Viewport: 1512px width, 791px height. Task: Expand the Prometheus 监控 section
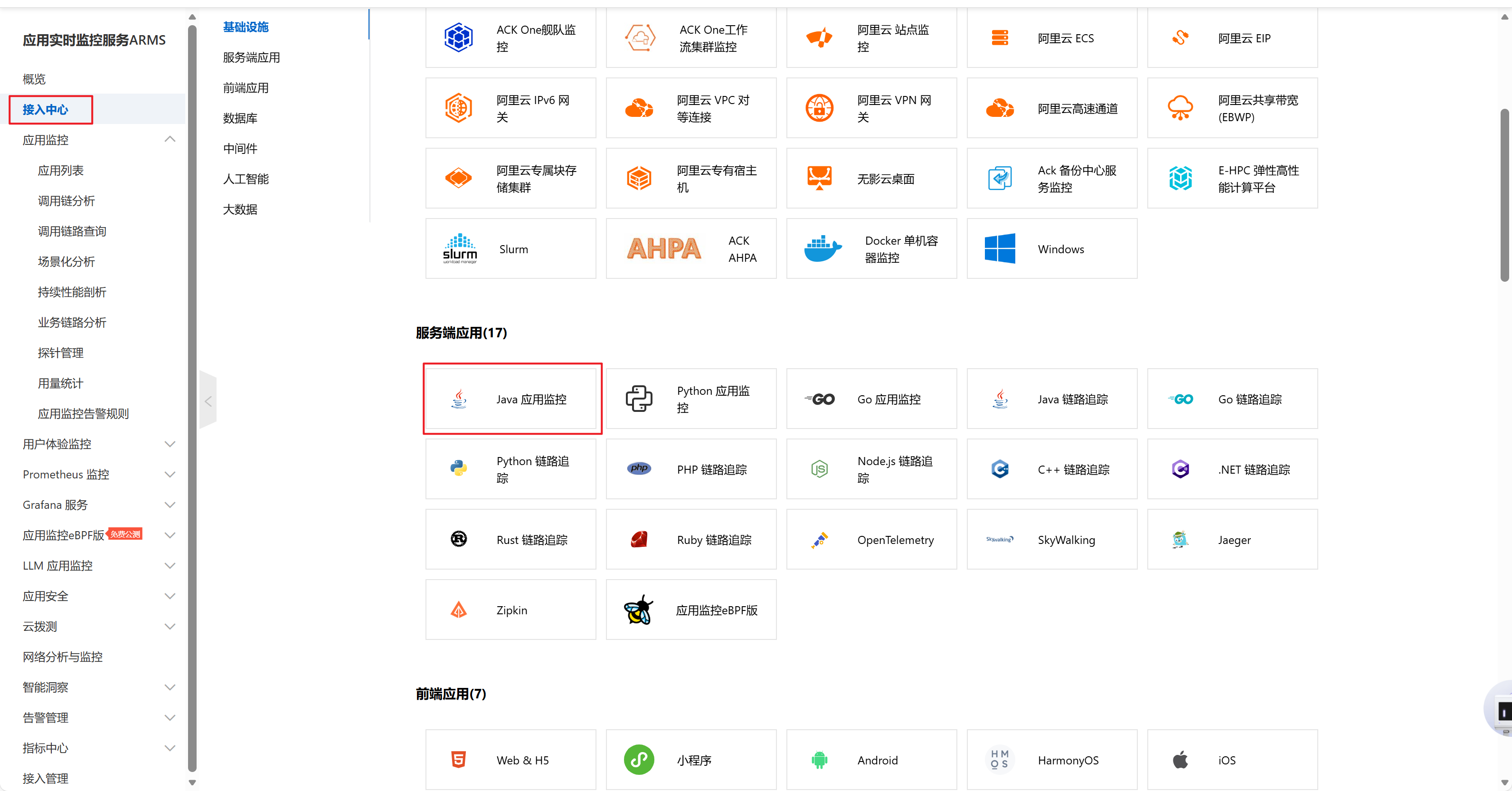[170, 474]
